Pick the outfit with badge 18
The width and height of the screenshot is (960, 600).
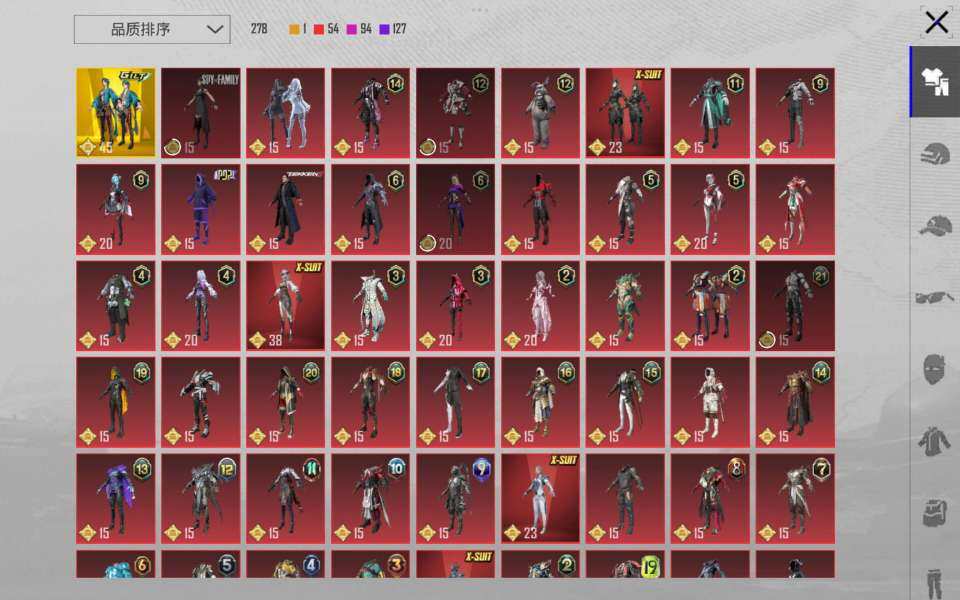[370, 402]
